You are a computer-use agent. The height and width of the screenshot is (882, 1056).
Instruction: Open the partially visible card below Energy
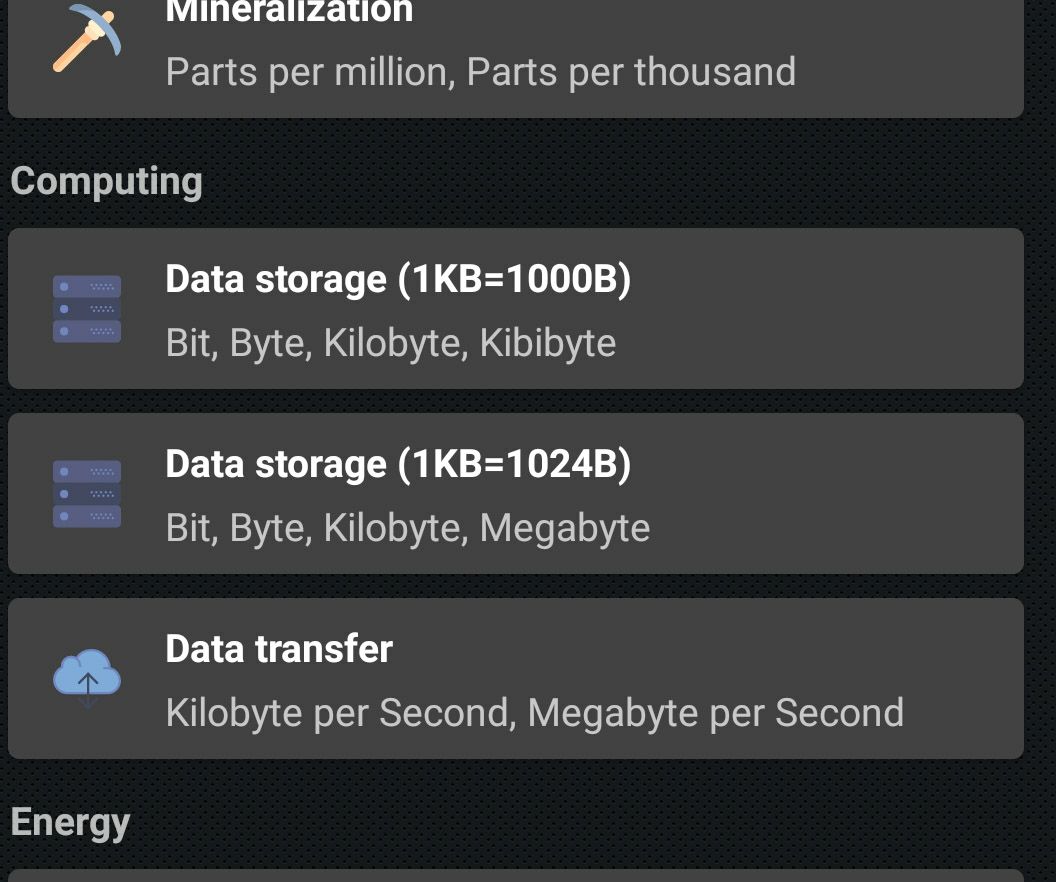515,875
